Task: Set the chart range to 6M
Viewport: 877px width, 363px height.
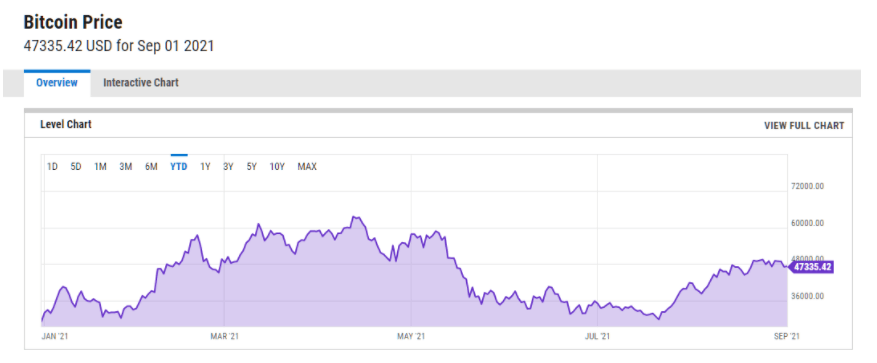Action: (x=151, y=167)
